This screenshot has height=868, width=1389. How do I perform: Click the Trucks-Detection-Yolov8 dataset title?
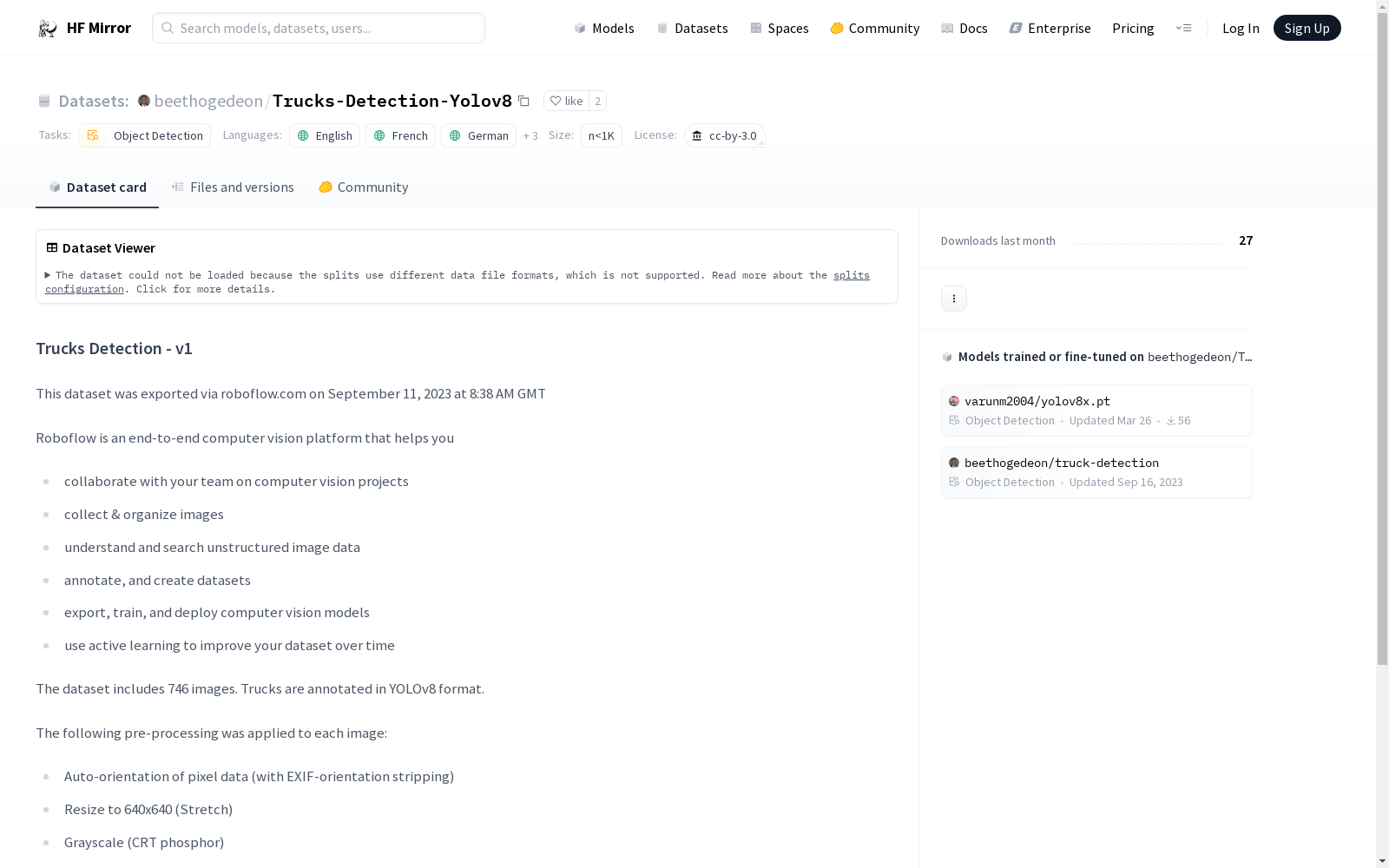(392, 101)
